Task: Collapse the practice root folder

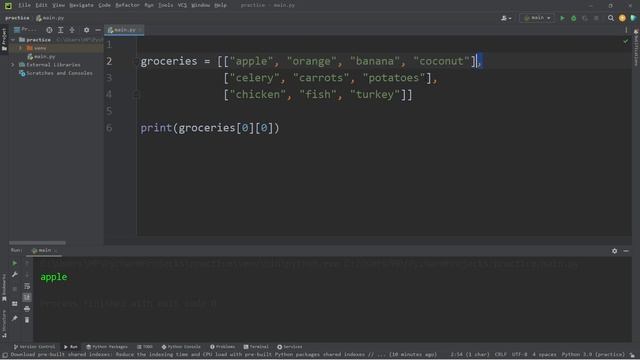Action: 13,40
